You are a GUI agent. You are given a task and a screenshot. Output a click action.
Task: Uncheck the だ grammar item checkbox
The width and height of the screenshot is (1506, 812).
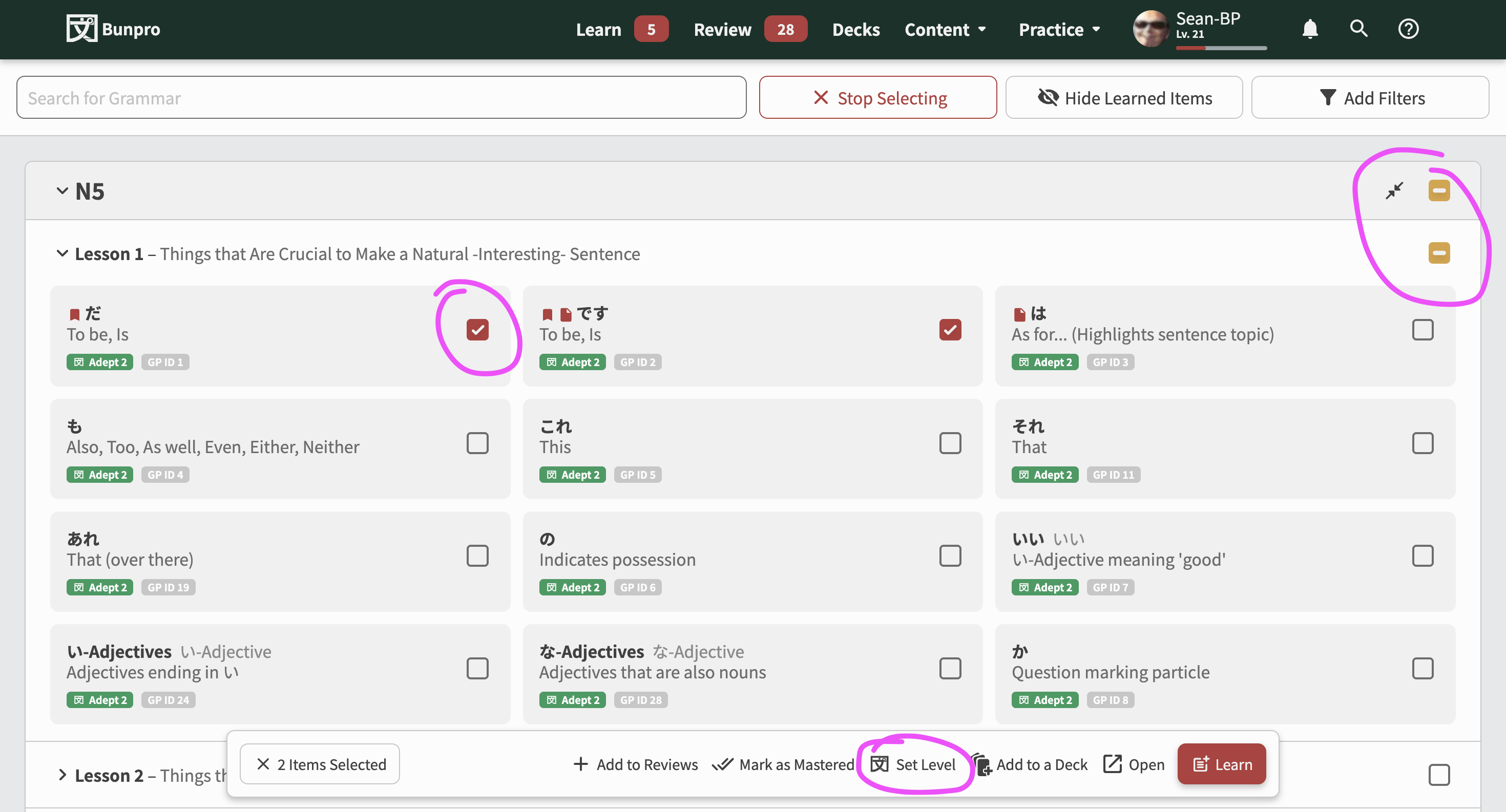[x=477, y=330]
